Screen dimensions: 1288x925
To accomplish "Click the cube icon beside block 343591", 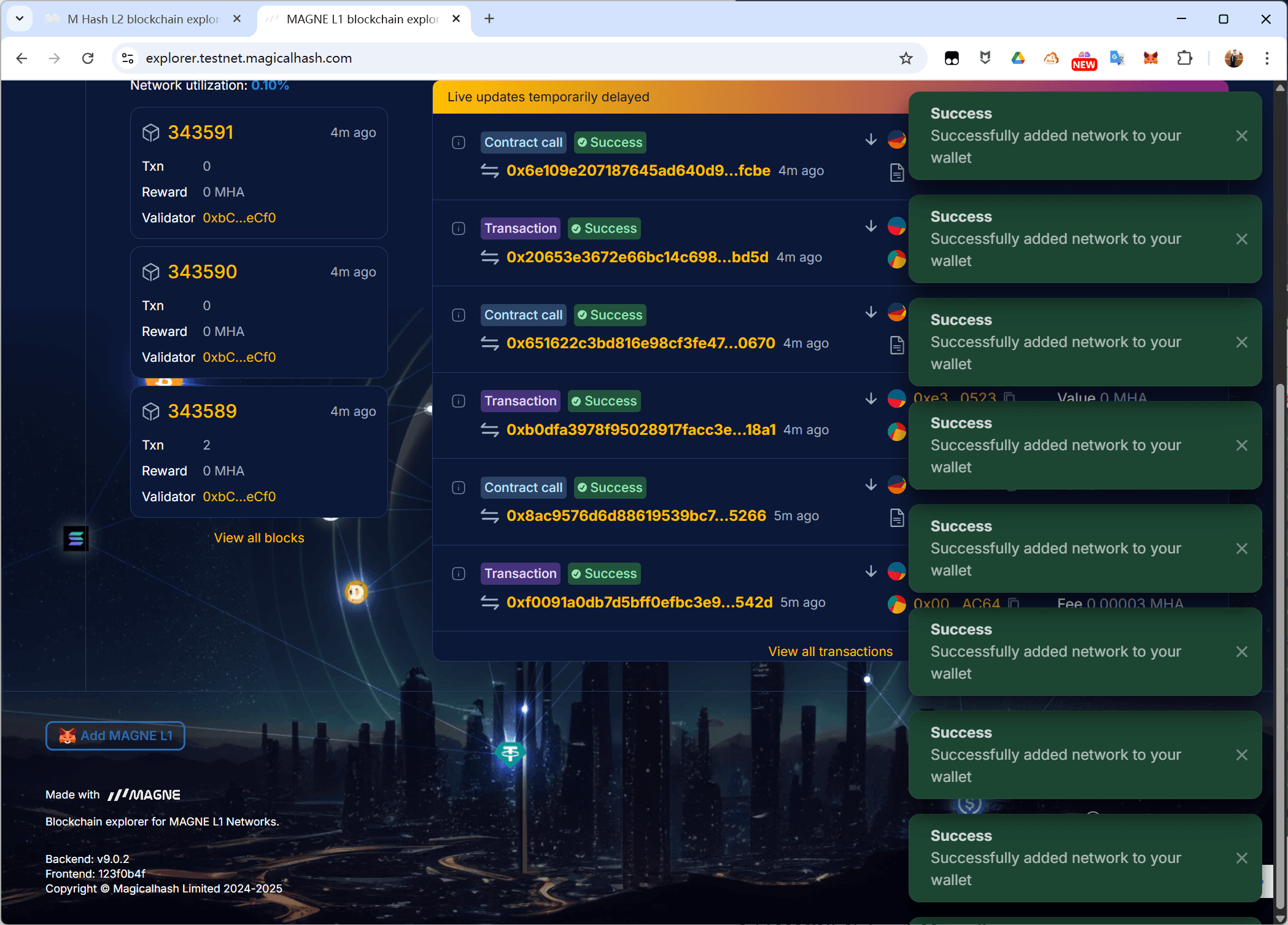I will (150, 133).
